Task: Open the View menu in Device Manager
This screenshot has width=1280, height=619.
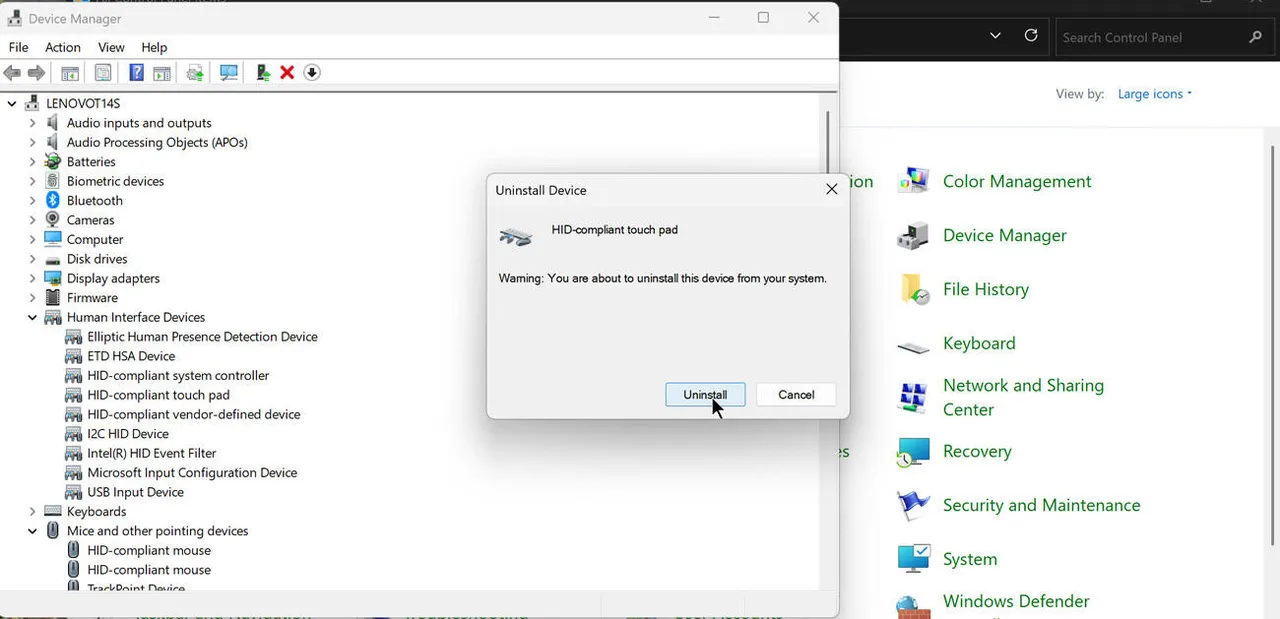Action: pyautogui.click(x=110, y=47)
